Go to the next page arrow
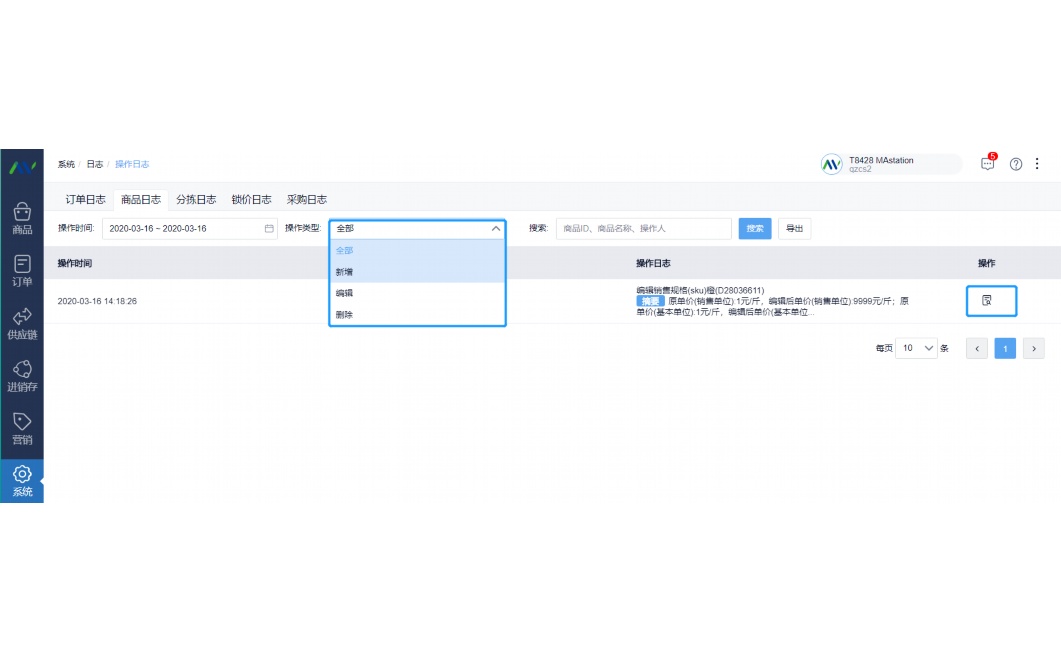Image resolution: width=1061 pixels, height=652 pixels. [1034, 348]
